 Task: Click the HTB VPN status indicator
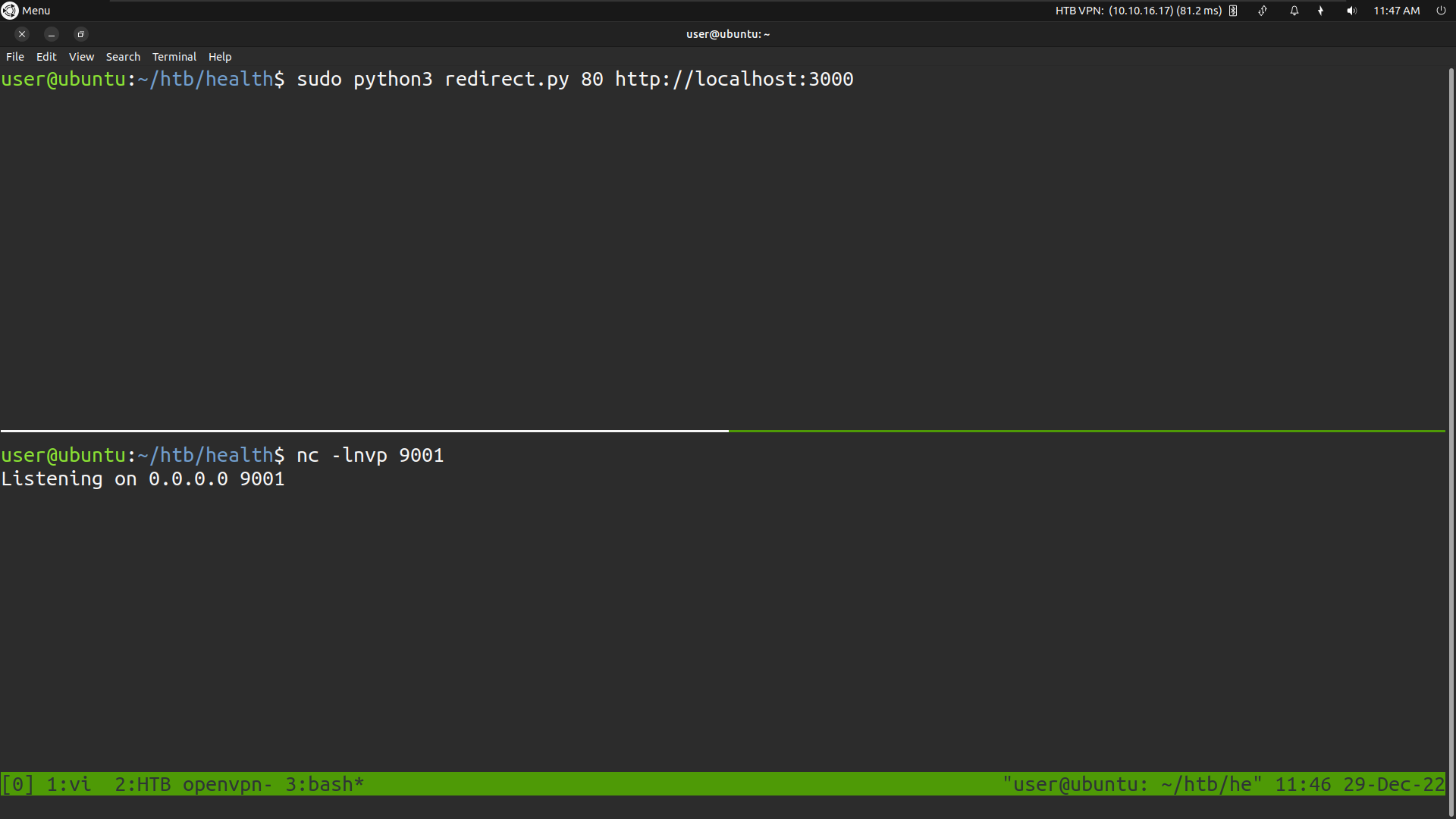[x=1137, y=11]
